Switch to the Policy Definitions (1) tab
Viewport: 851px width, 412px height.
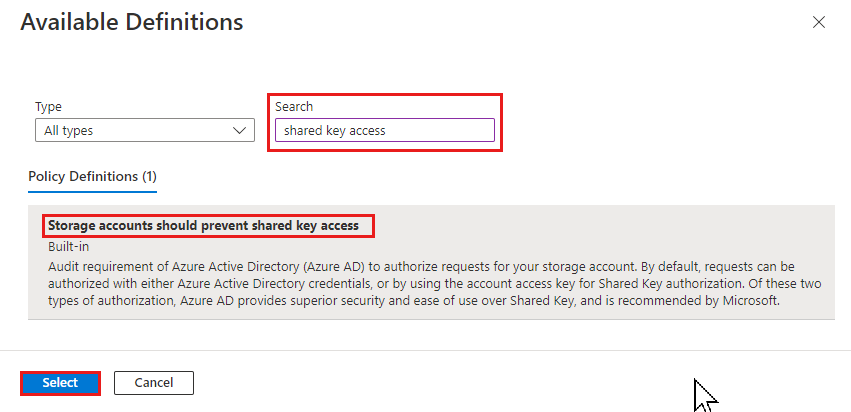(92, 176)
